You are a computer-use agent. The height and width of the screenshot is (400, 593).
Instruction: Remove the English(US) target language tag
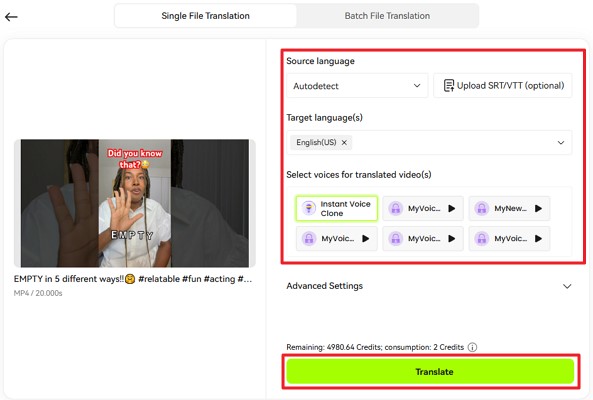(x=344, y=143)
